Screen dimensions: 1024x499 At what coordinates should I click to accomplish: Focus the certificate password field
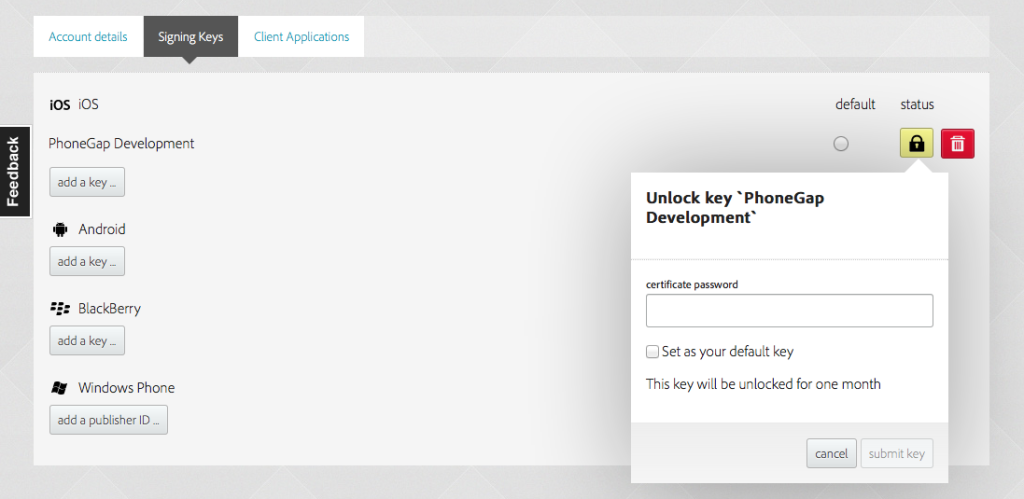[x=790, y=310]
